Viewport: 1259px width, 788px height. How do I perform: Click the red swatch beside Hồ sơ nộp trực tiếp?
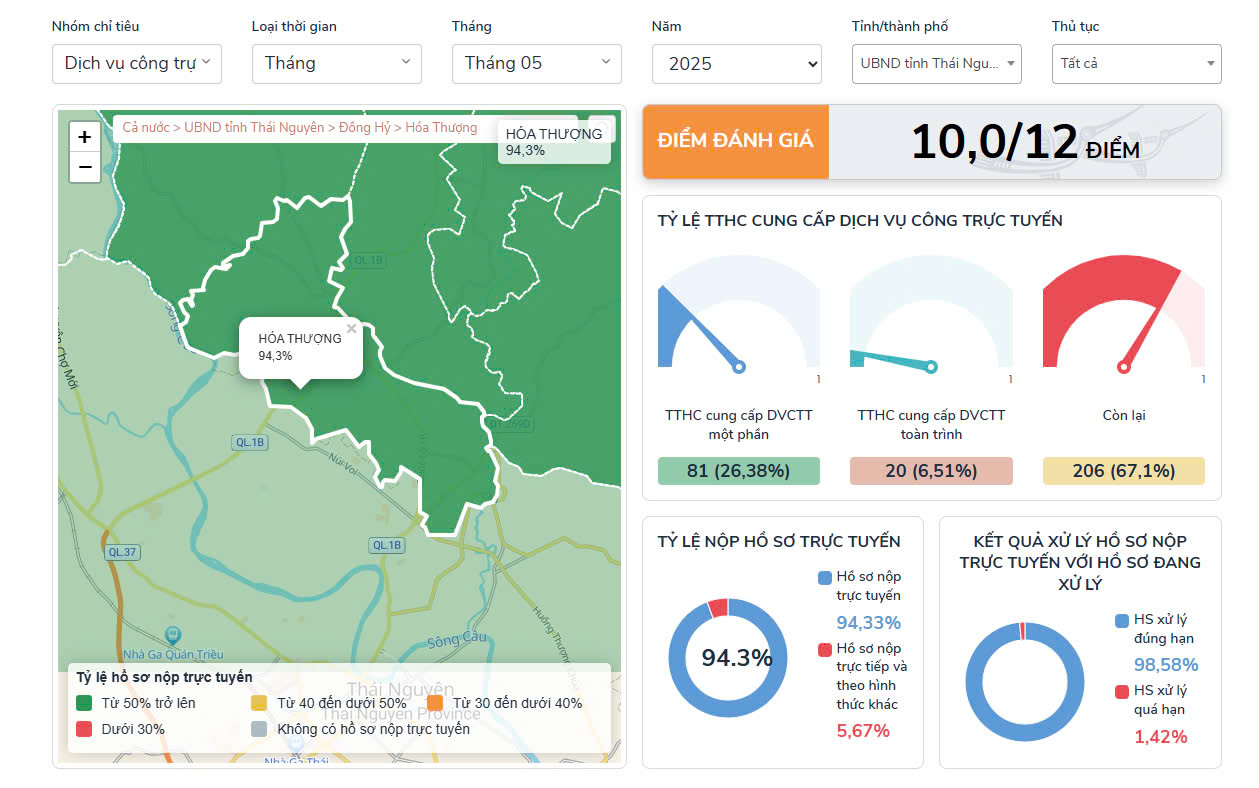(825, 649)
